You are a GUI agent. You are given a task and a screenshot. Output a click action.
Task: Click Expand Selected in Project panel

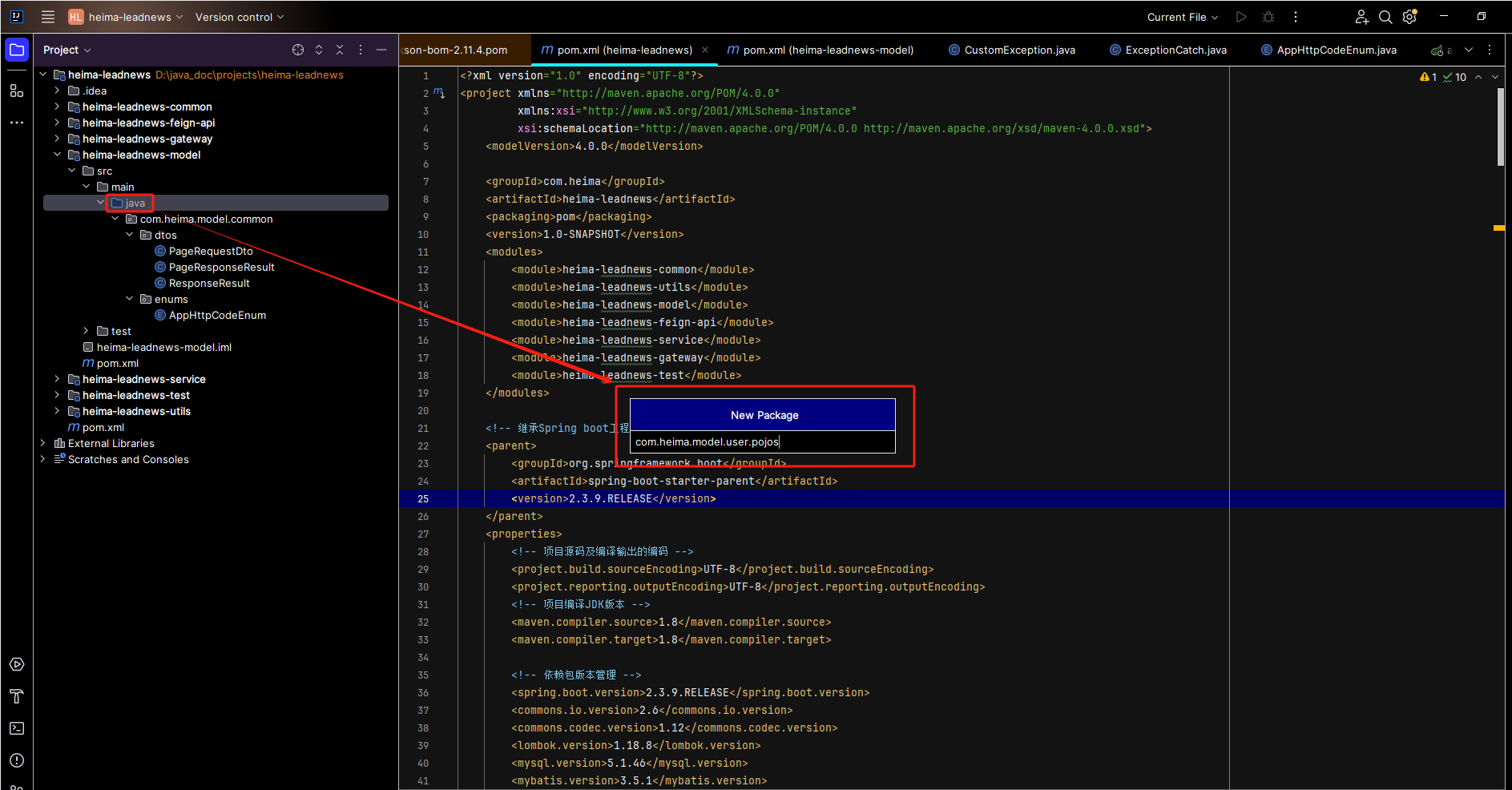[319, 50]
